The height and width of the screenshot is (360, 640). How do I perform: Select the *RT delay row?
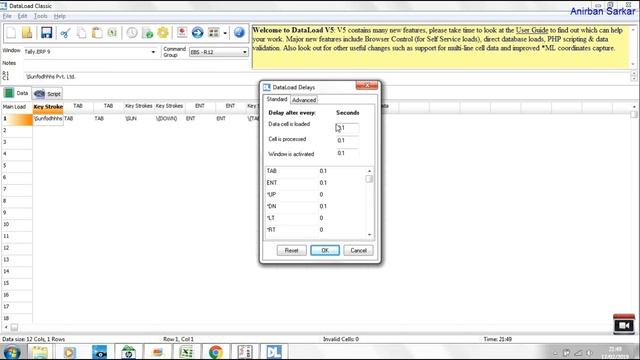click(x=315, y=230)
